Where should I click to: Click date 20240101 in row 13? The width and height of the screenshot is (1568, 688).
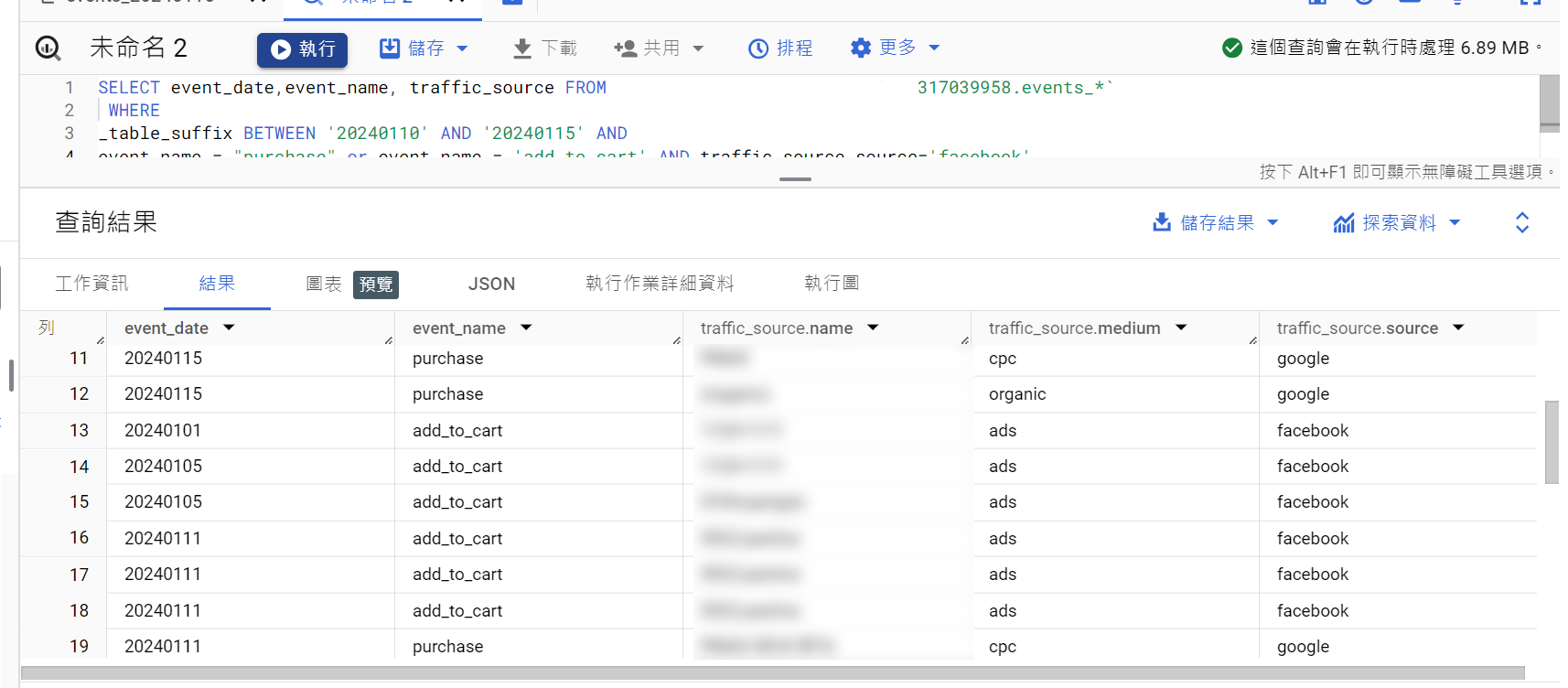163,431
